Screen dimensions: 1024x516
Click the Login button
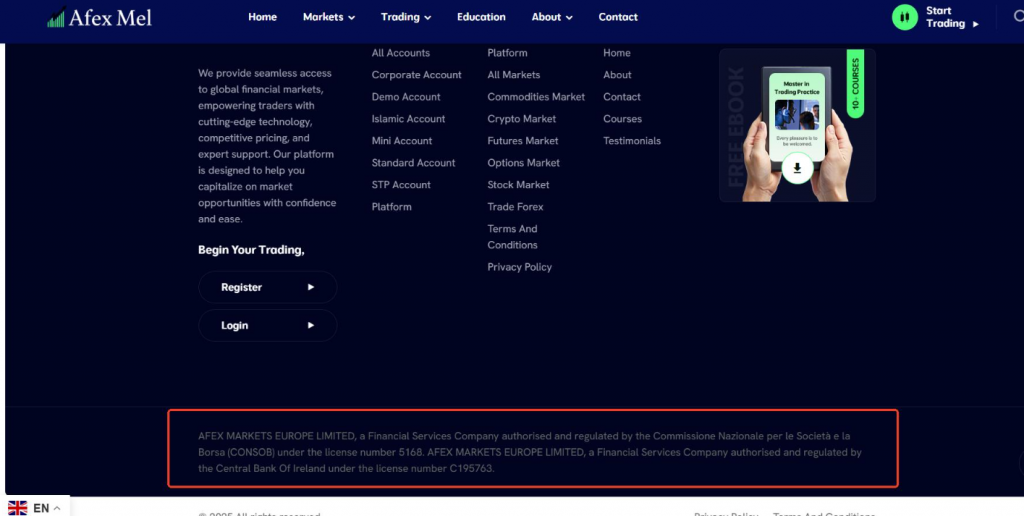[268, 325]
